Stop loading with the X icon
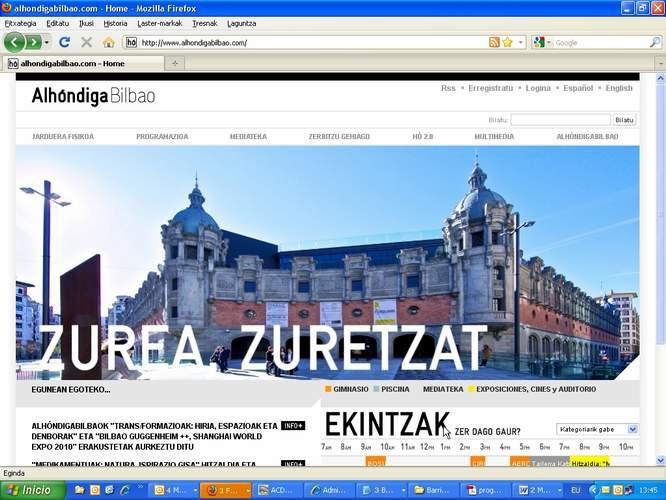This screenshot has height=500, width=666. coord(86,42)
